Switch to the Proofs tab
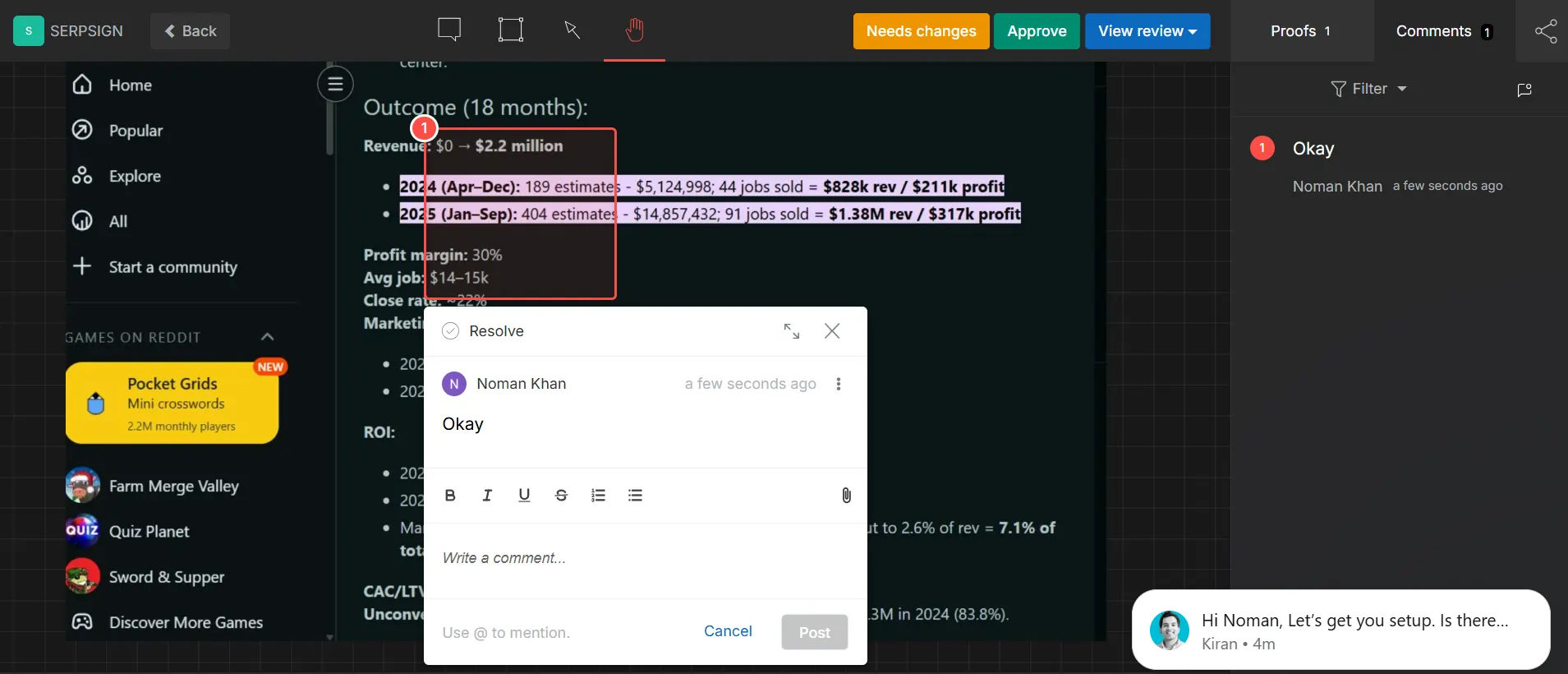Screen dimensions: 1568x674 (1301, 31)
